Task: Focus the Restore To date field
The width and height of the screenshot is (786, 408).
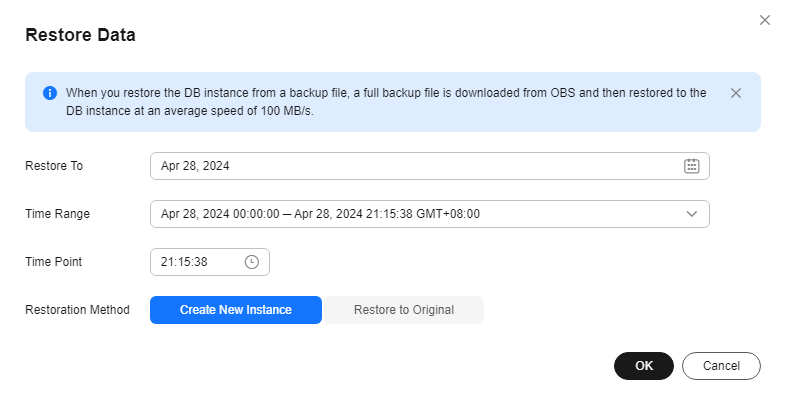Action: 400,166
